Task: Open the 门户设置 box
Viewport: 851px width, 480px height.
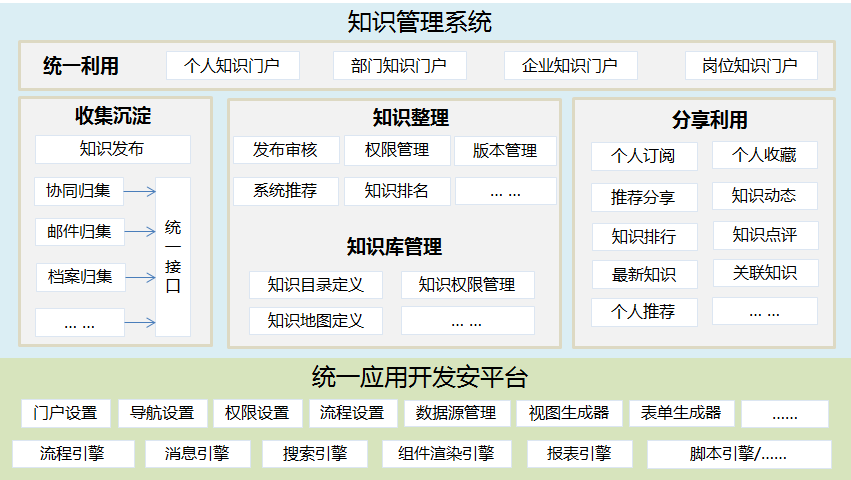Action: (x=65, y=413)
